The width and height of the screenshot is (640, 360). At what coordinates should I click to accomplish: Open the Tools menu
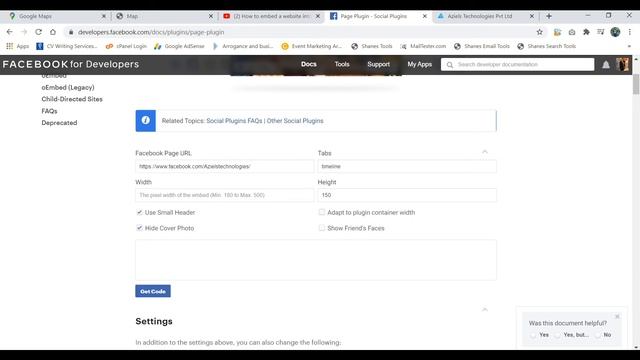point(342,64)
